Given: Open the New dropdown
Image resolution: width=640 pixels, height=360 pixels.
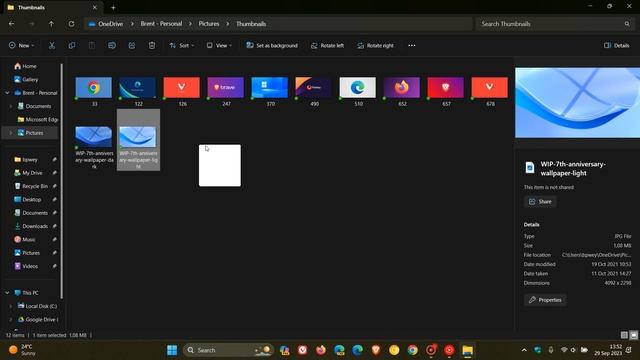Looking at the screenshot, I should [x=21, y=45].
